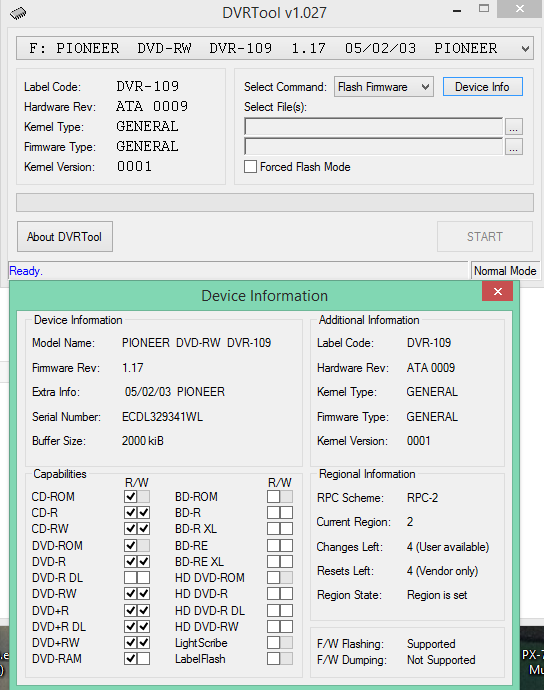Select the serial number ECDL329341WL
This screenshot has height=690, width=544.
[x=162, y=417]
